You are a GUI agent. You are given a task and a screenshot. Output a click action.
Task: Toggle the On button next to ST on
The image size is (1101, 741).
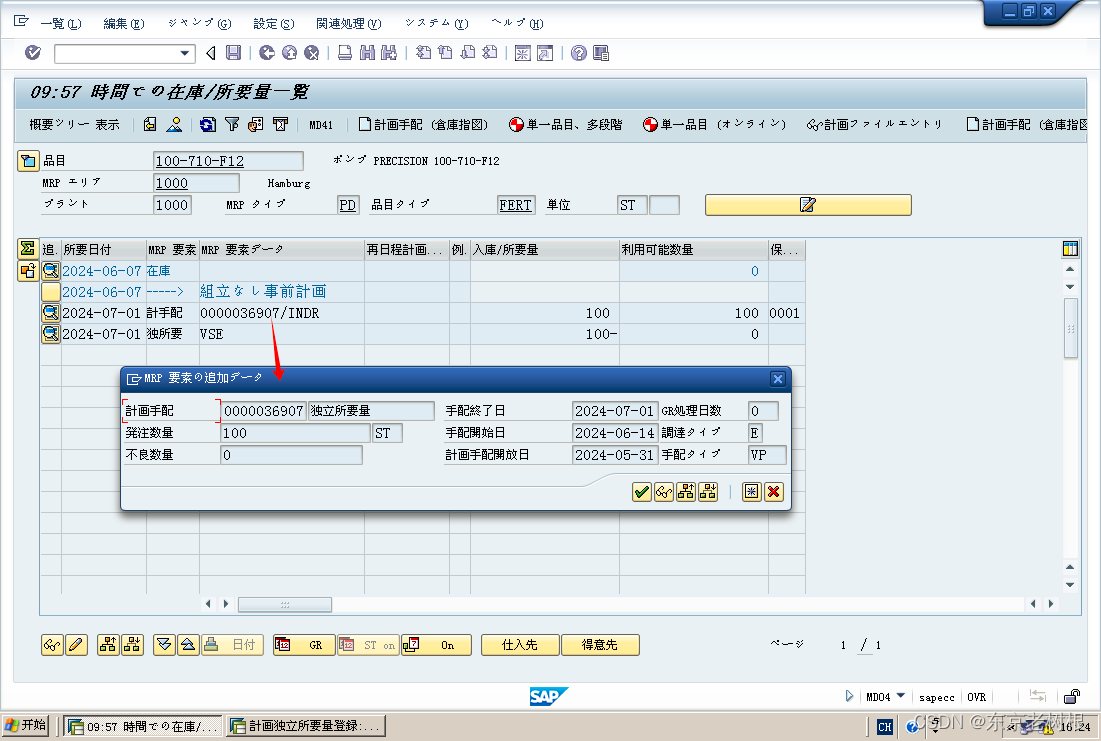pos(436,645)
